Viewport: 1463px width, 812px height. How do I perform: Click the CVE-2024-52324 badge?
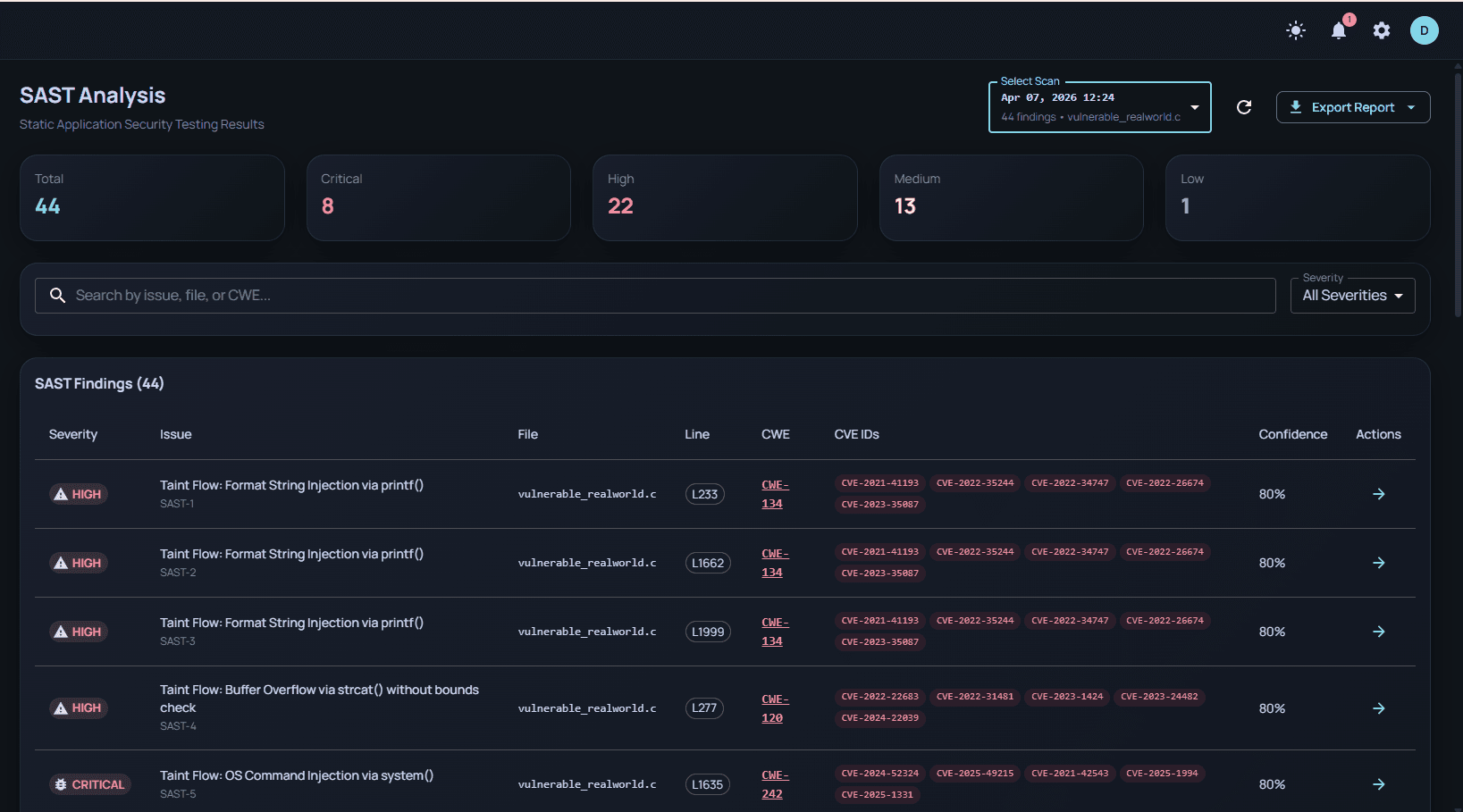[x=879, y=773]
